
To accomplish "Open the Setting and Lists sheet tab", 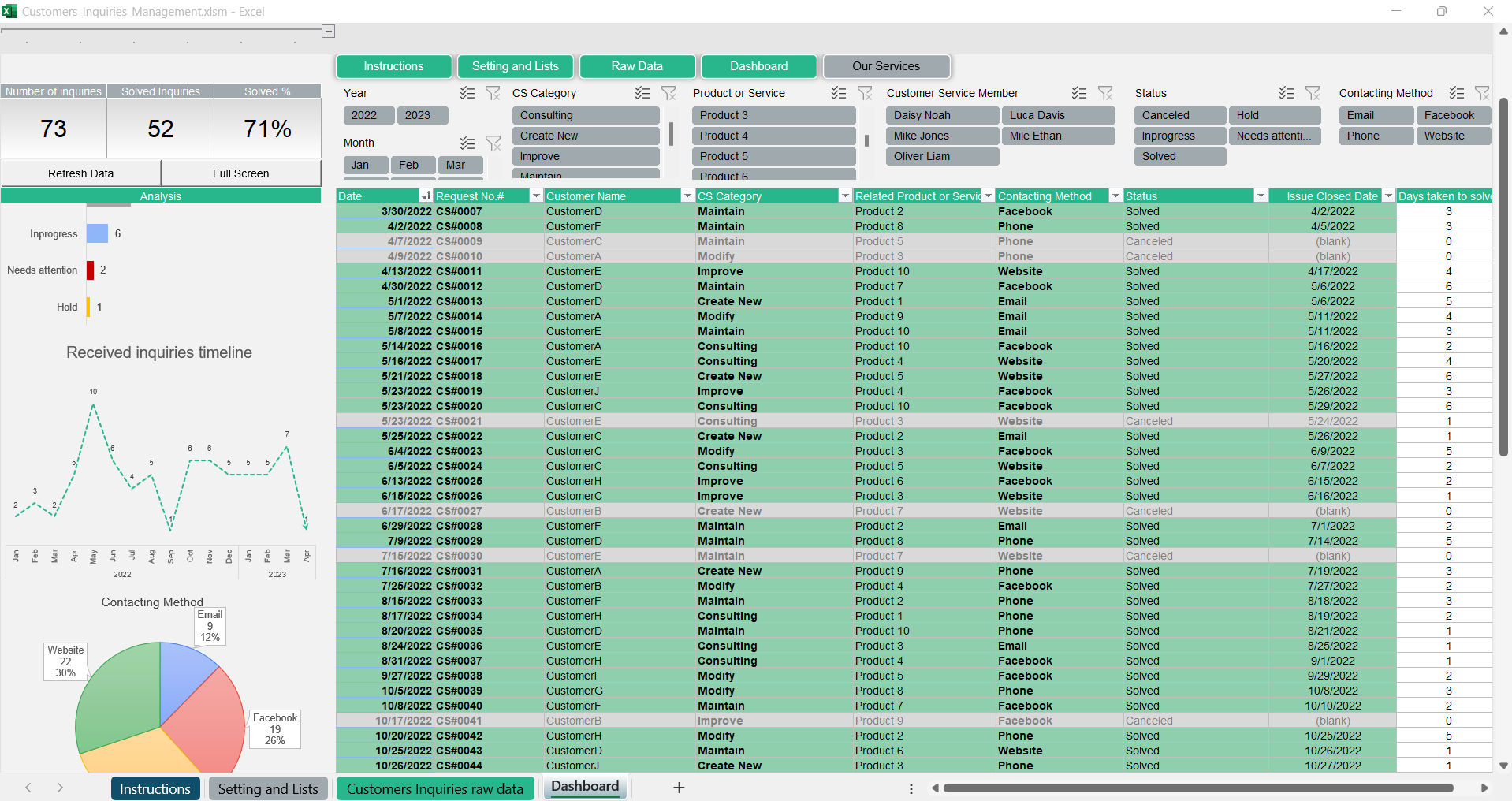I will [x=268, y=788].
